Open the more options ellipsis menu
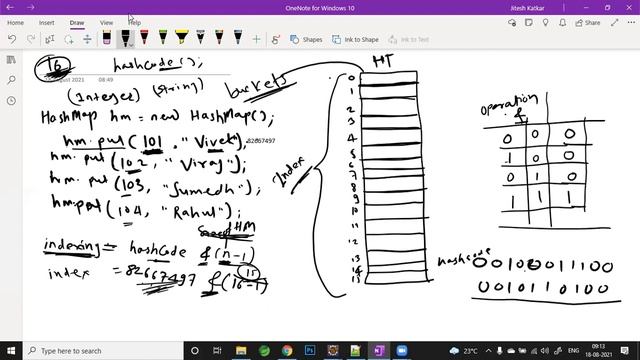The height and width of the screenshot is (360, 640). 631,23
